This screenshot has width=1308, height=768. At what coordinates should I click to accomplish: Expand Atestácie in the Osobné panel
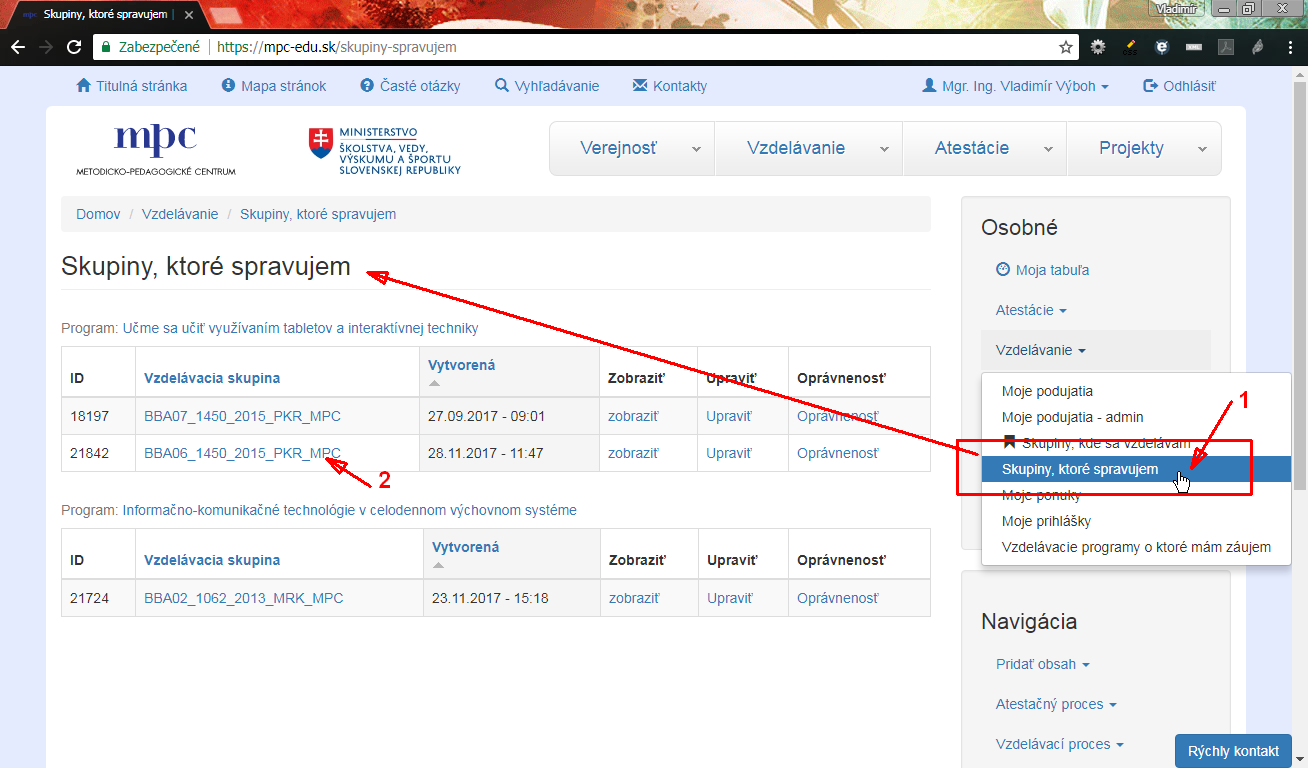click(x=1031, y=310)
